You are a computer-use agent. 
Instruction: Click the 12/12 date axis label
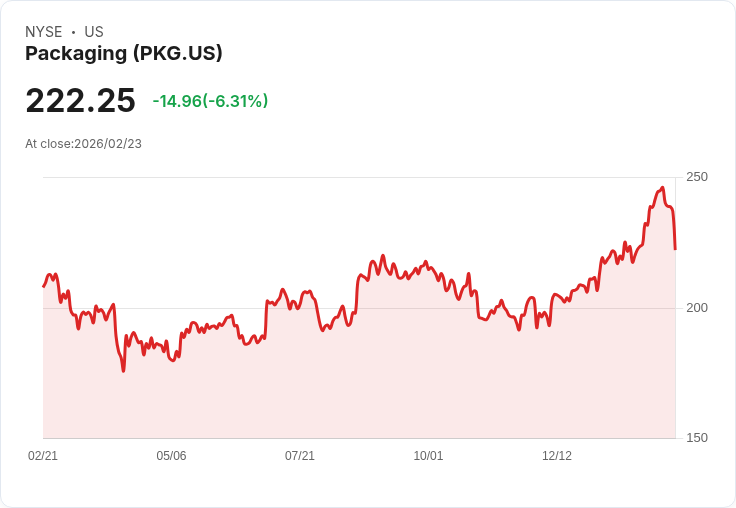pyautogui.click(x=557, y=455)
